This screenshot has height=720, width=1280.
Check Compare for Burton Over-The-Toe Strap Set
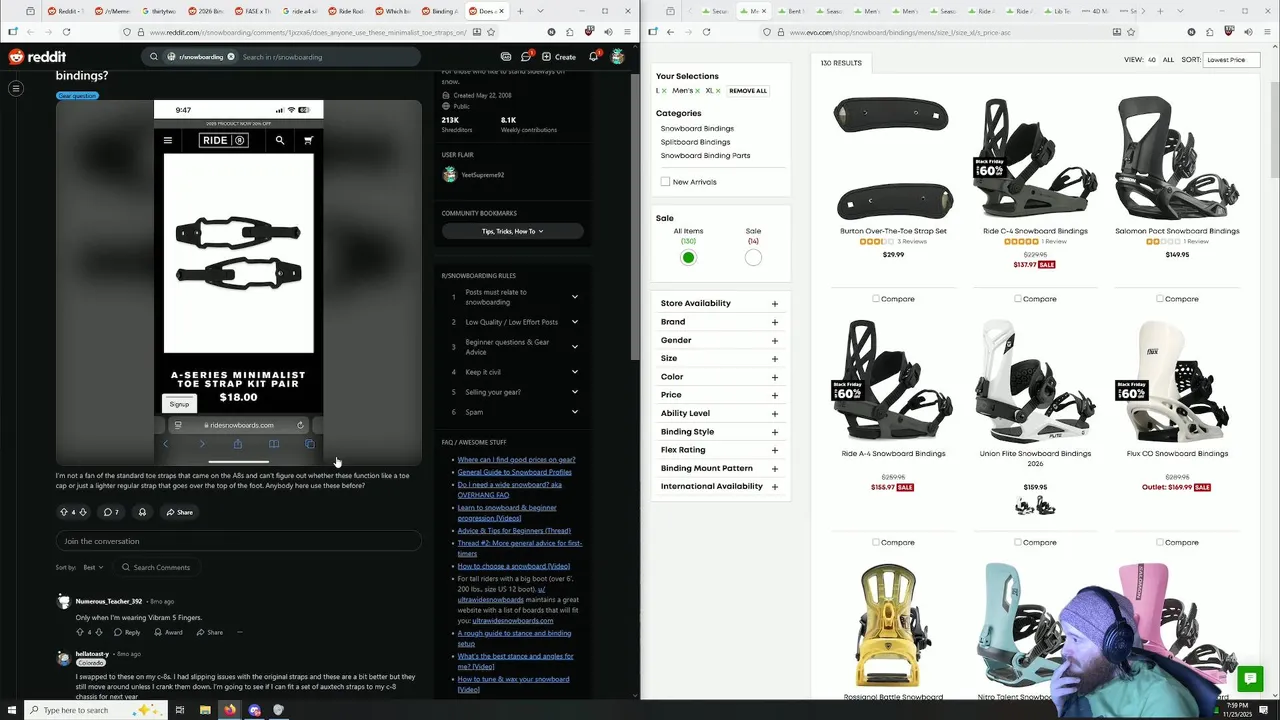coord(876,298)
